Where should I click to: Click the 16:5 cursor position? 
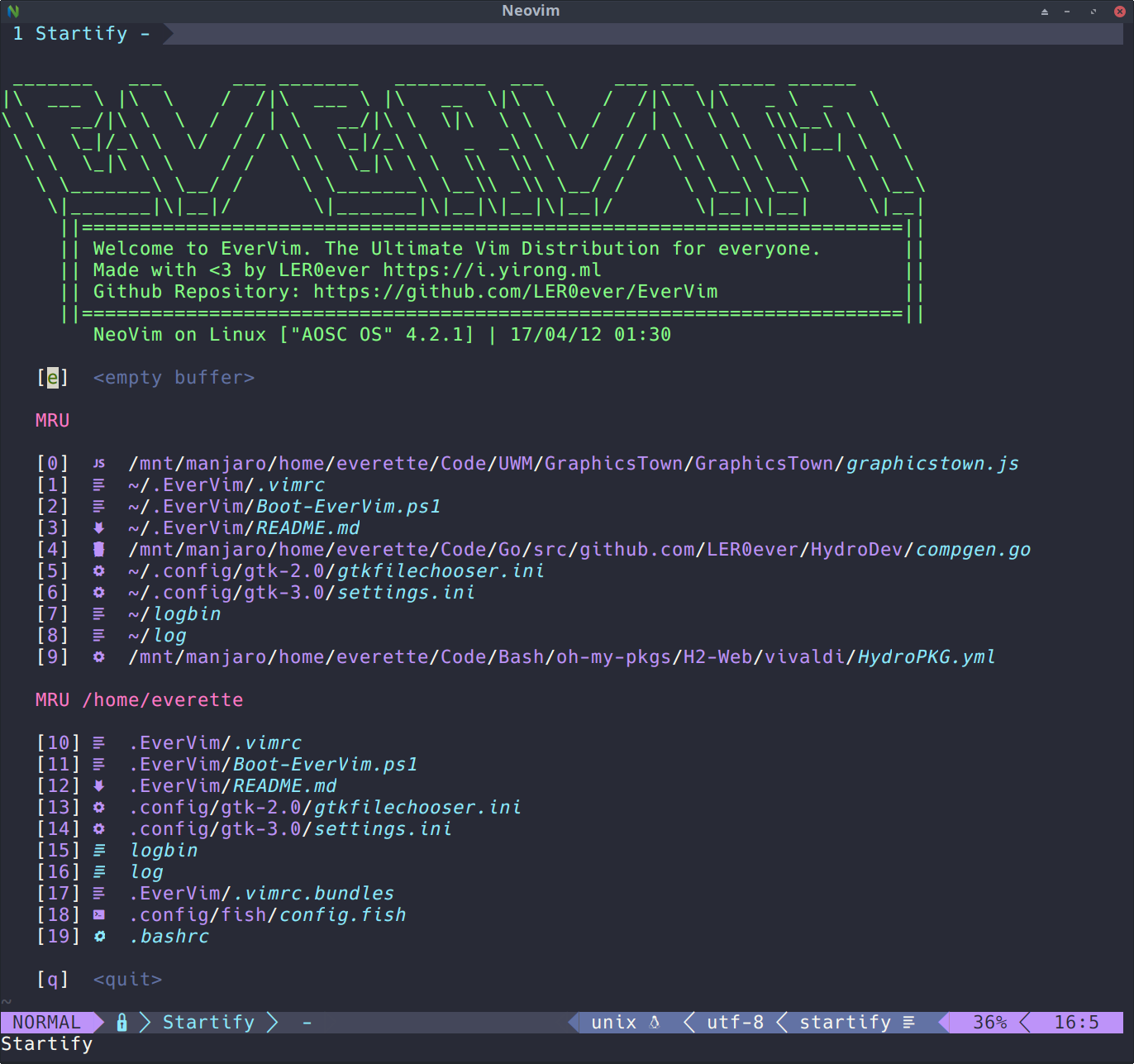[x=1077, y=1023]
